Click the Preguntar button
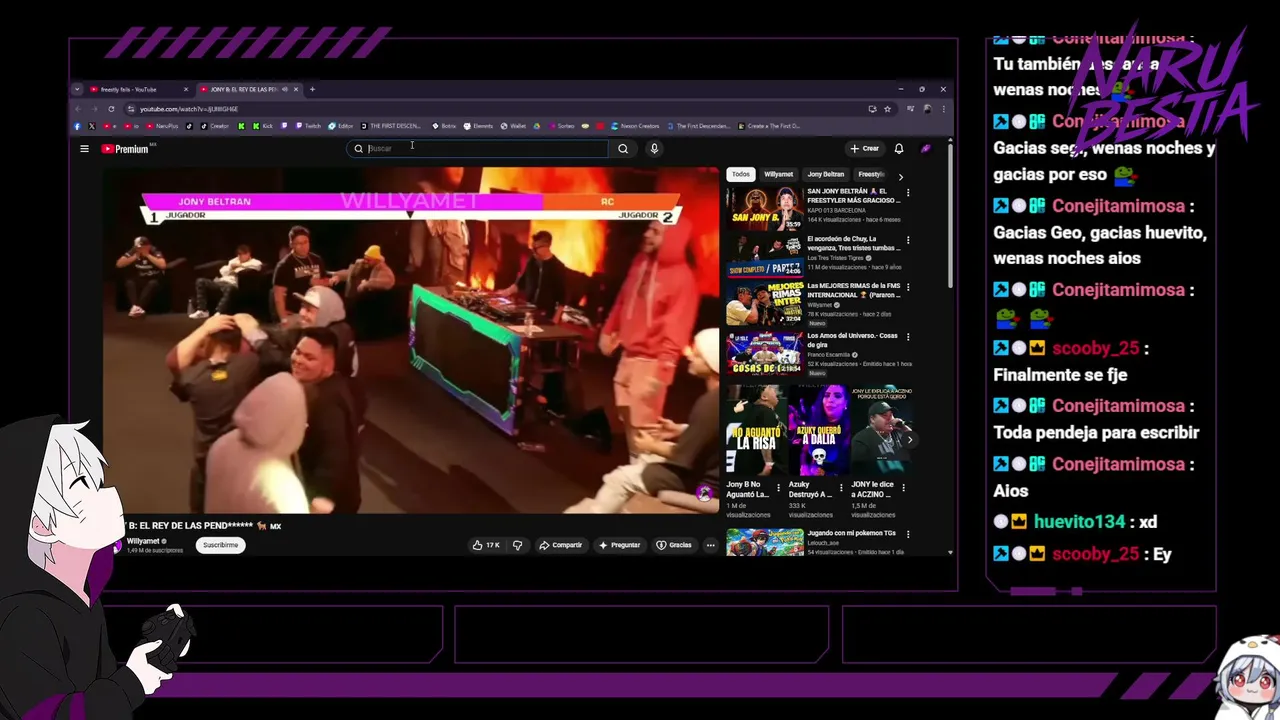1280x720 pixels. click(619, 545)
